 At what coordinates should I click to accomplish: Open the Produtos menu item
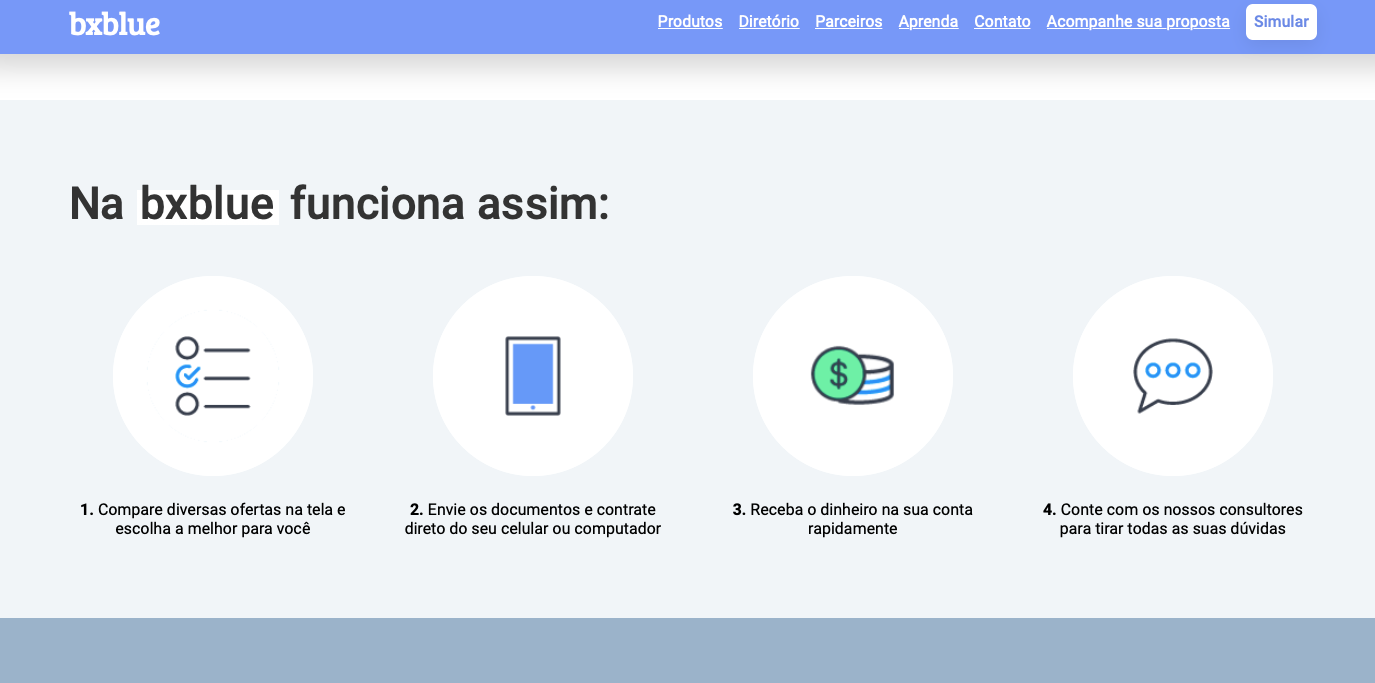click(x=690, y=22)
